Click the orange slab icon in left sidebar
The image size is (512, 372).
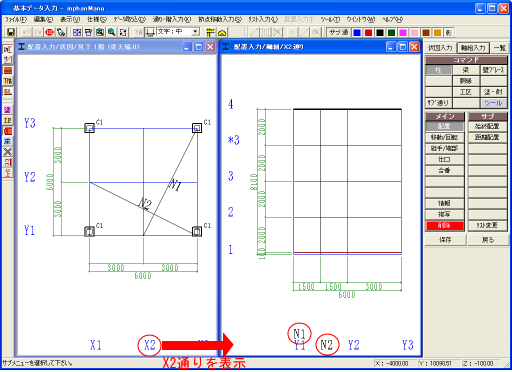coord(8,71)
